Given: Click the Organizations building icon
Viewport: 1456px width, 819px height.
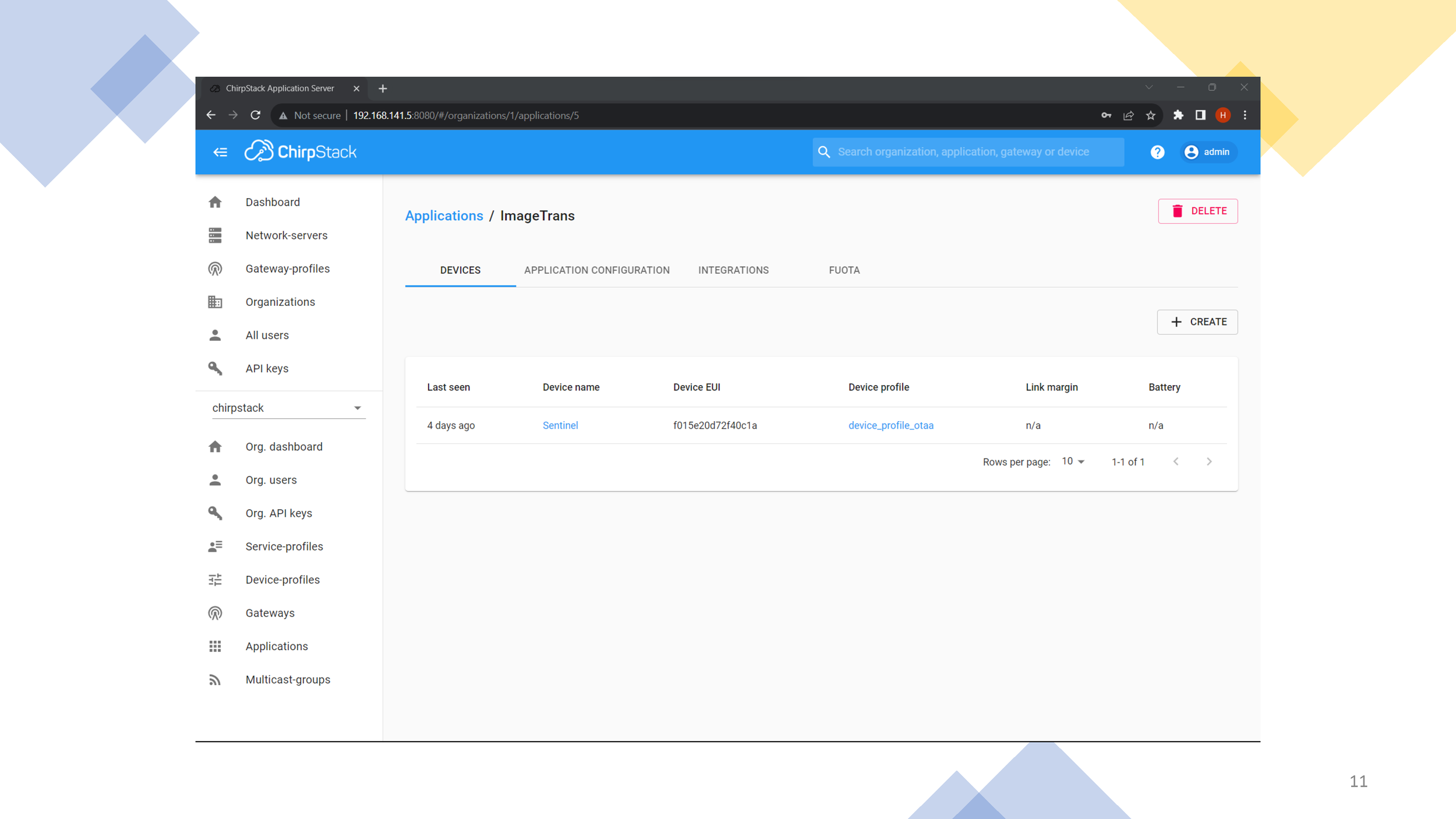Looking at the screenshot, I should click(x=215, y=302).
